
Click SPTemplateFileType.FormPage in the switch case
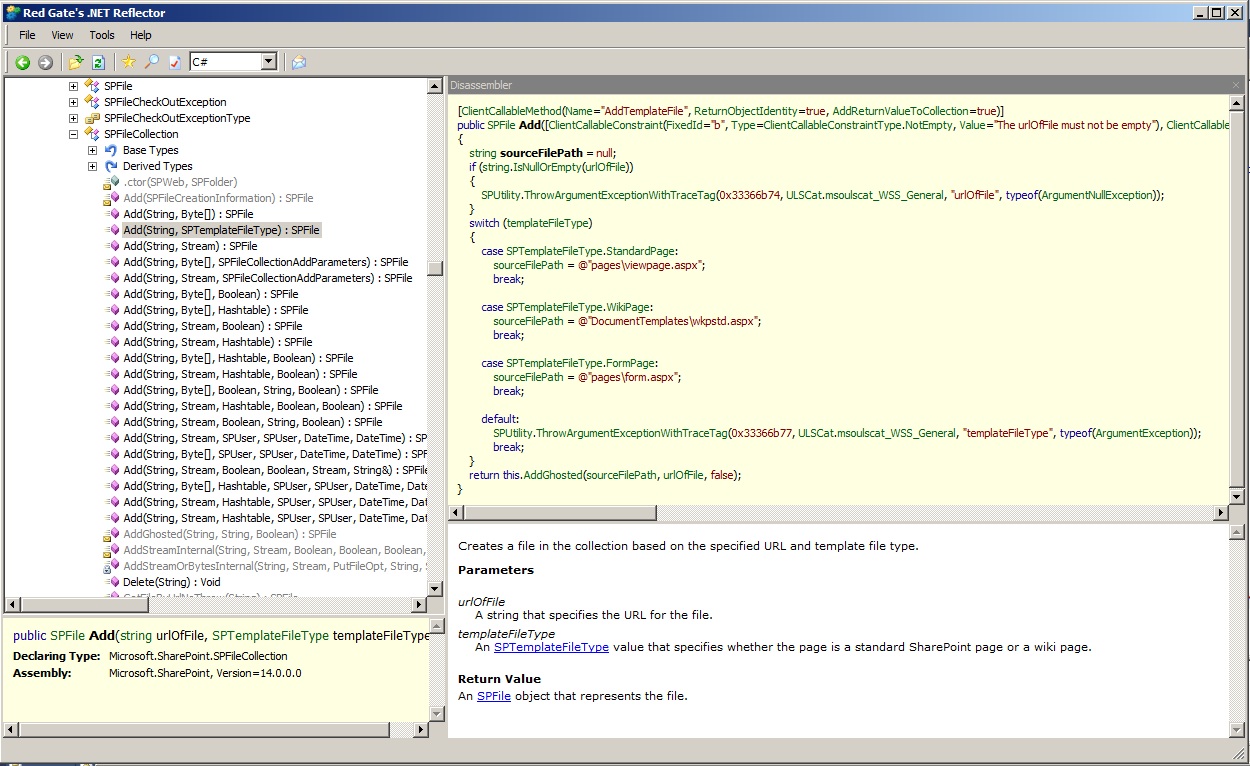click(581, 363)
